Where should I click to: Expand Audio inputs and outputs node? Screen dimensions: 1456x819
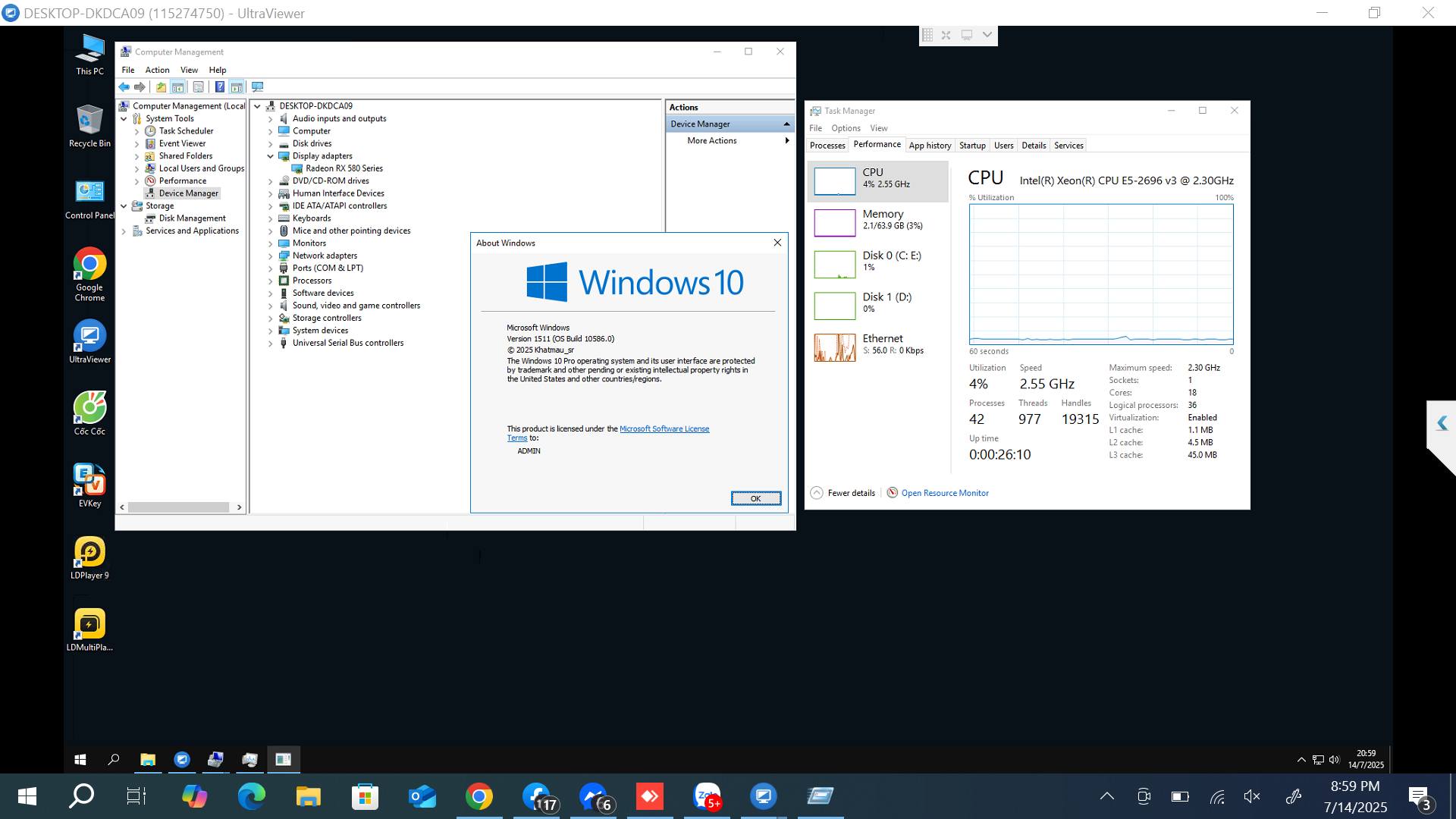270,119
